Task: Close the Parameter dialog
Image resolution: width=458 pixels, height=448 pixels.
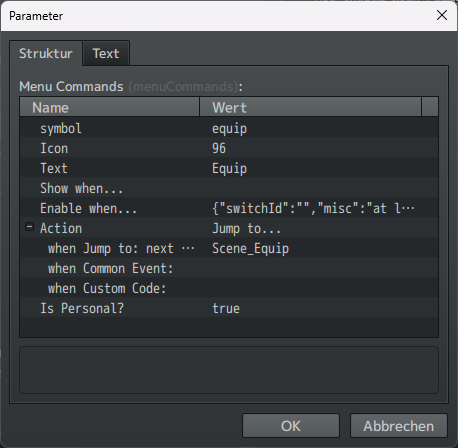Action: [442, 15]
